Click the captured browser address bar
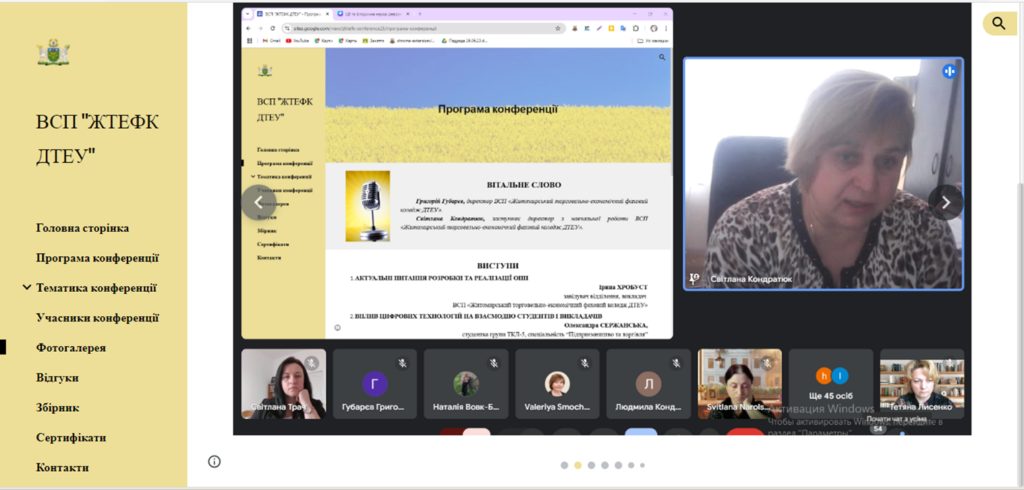The height and width of the screenshot is (490, 1024). pyautogui.click(x=423, y=29)
